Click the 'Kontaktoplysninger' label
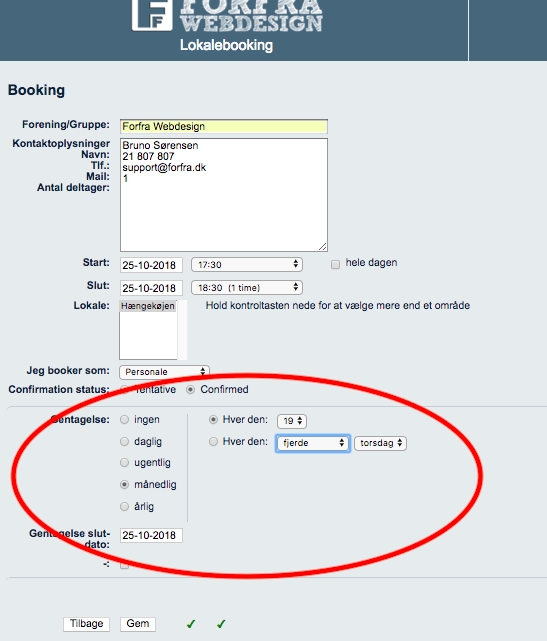Image resolution: width=547 pixels, height=641 pixels. pos(61,143)
